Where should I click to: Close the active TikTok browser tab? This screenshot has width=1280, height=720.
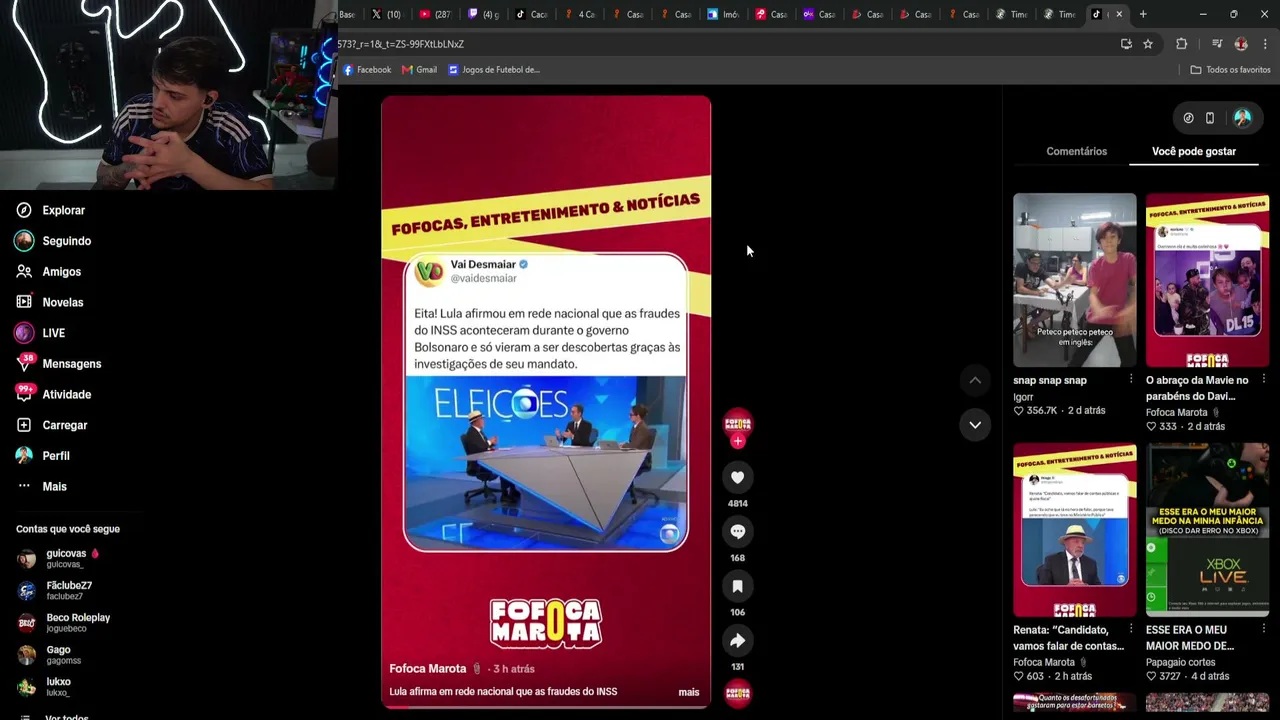point(1119,14)
